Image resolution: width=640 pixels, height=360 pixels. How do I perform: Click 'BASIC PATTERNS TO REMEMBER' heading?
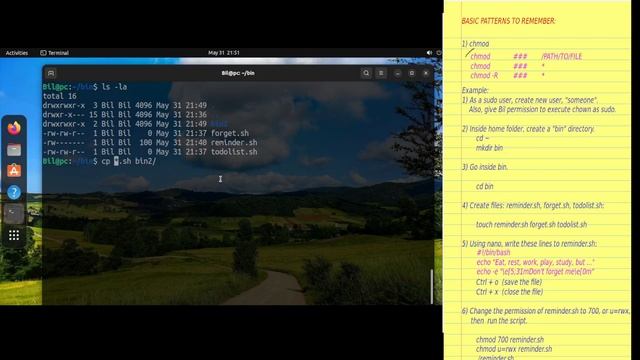pos(508,21)
